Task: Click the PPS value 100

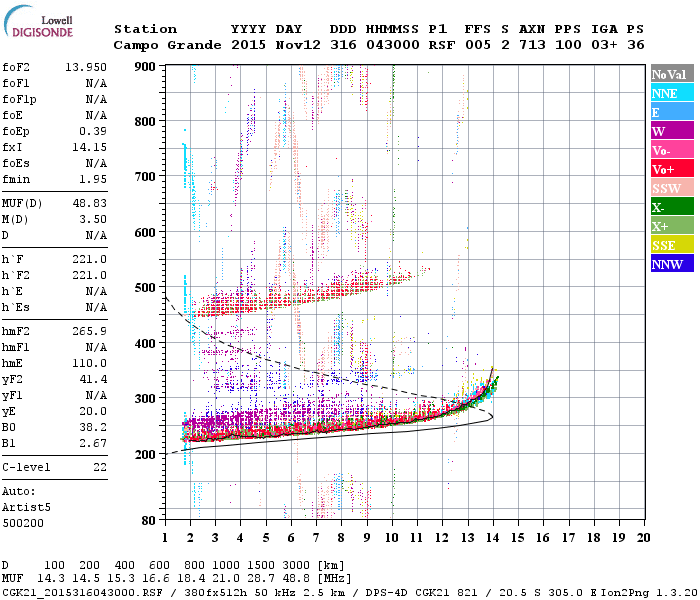Action: (568, 45)
